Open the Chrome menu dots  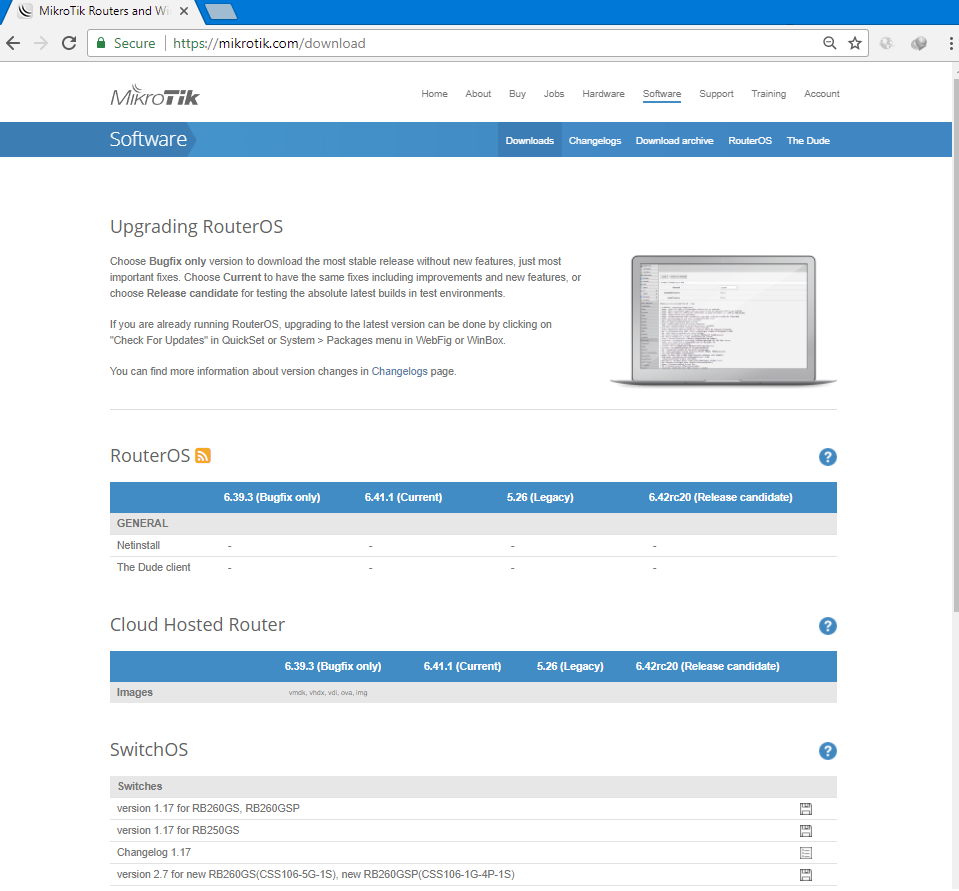point(950,43)
